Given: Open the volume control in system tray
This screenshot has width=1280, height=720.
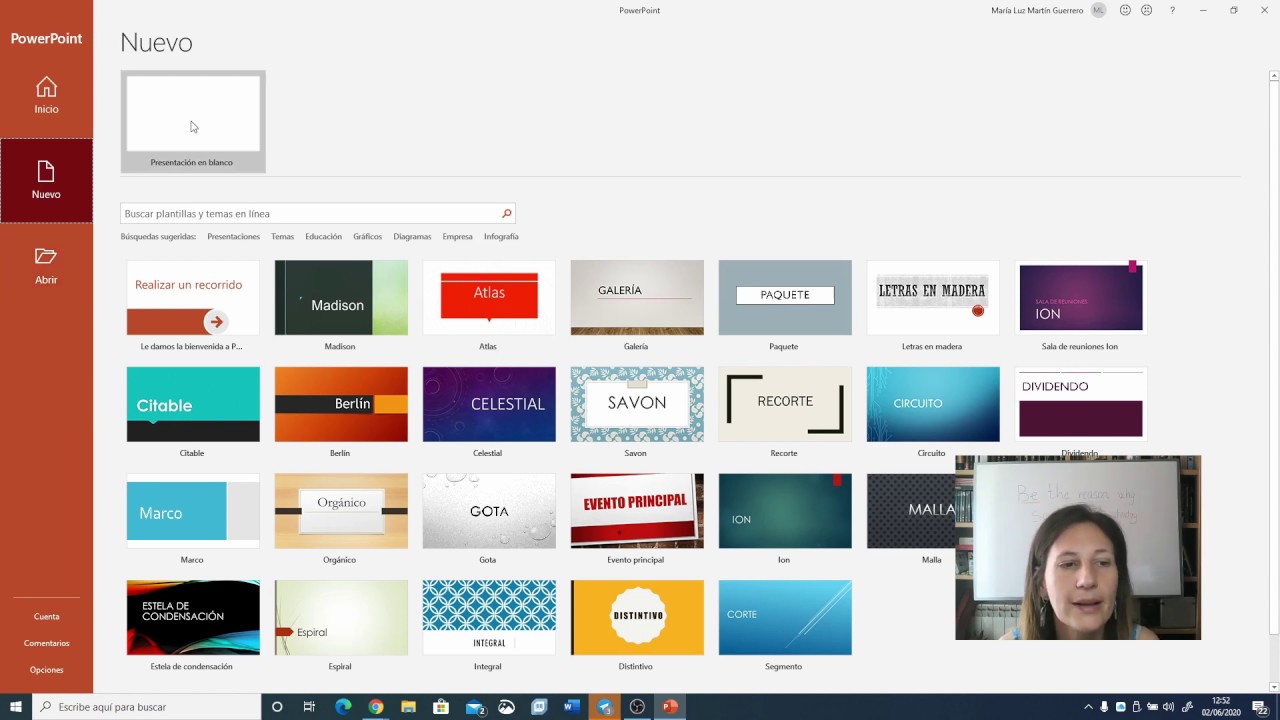Looking at the screenshot, I should pos(1168,707).
